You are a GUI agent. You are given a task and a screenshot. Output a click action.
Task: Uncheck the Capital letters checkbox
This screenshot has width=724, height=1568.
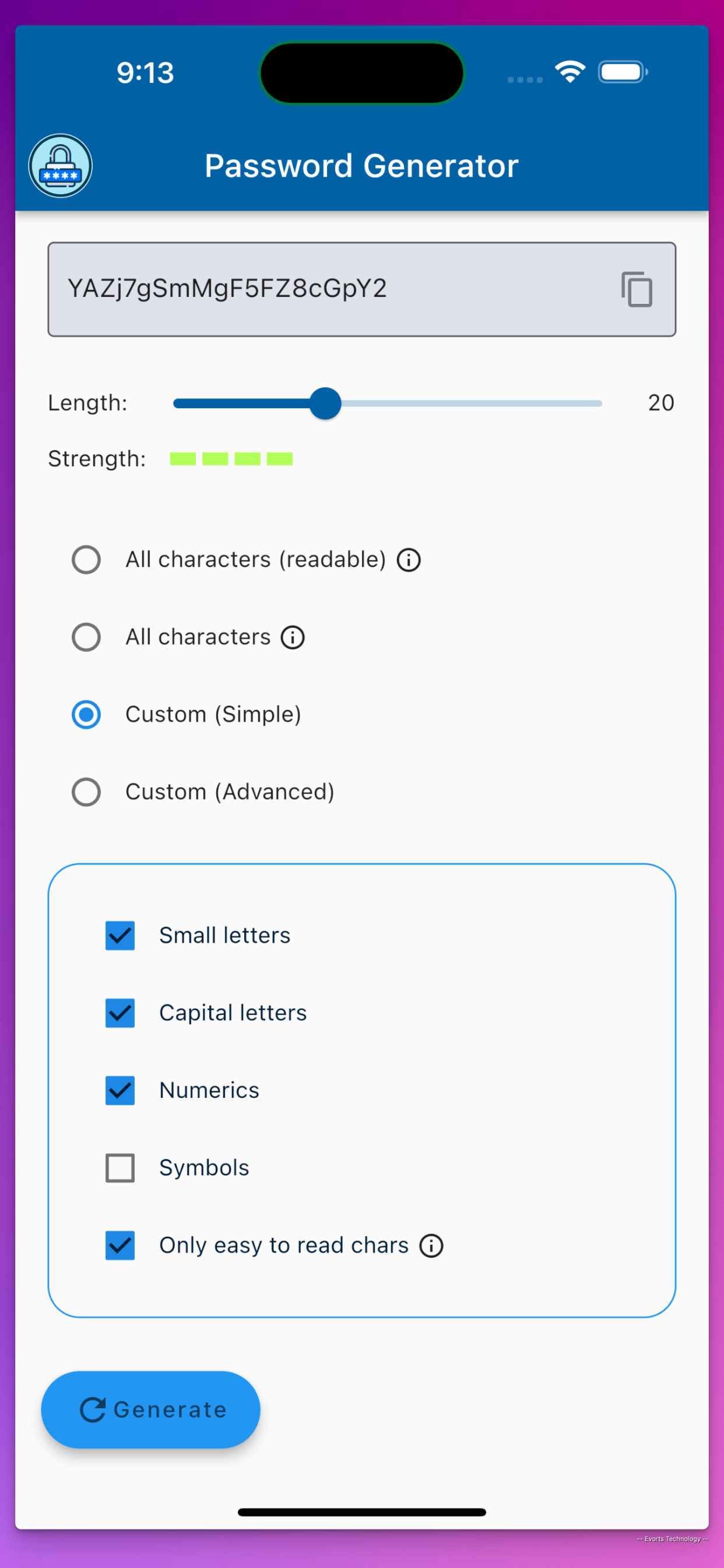click(x=120, y=1013)
